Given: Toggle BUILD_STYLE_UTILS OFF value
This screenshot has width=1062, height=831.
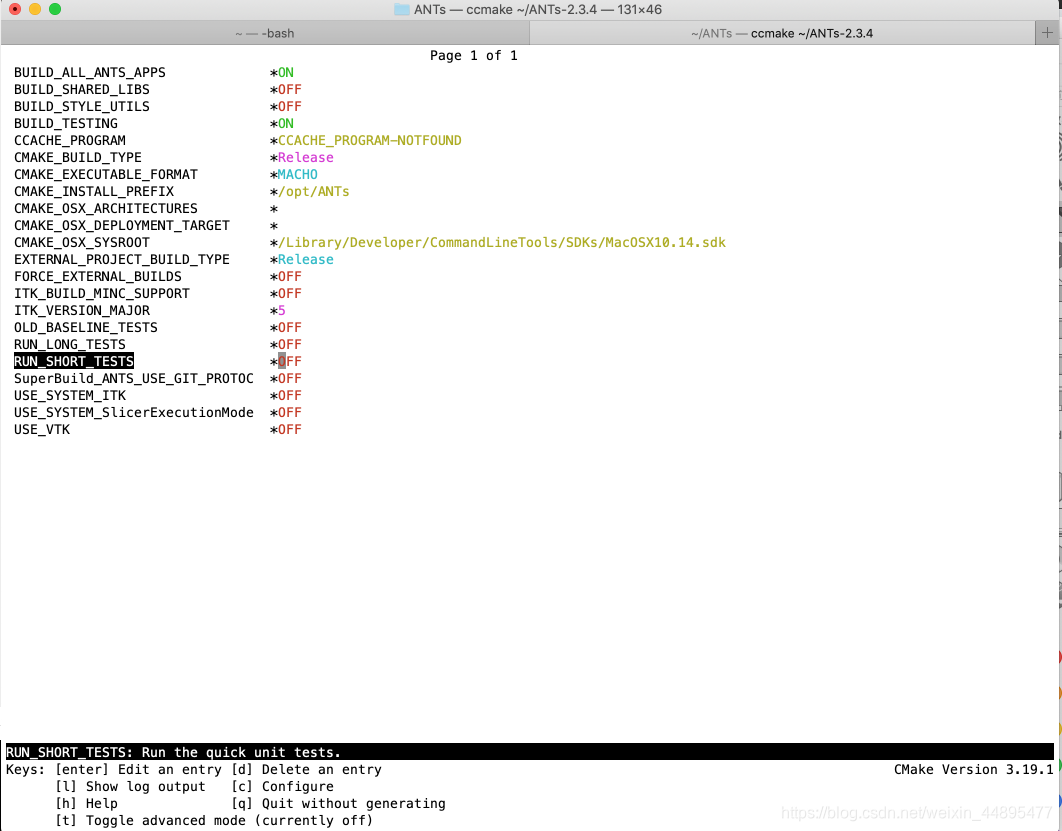Looking at the screenshot, I should pyautogui.click(x=290, y=106).
